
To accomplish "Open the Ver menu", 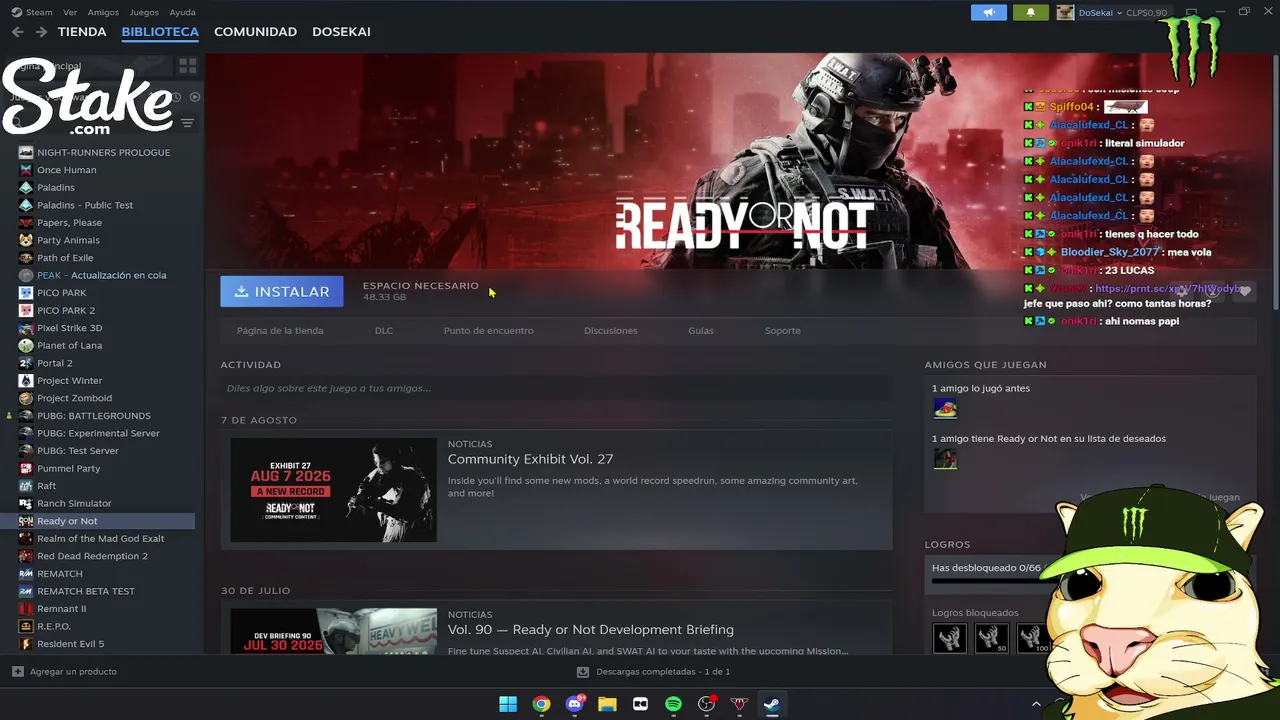I will coord(70,13).
